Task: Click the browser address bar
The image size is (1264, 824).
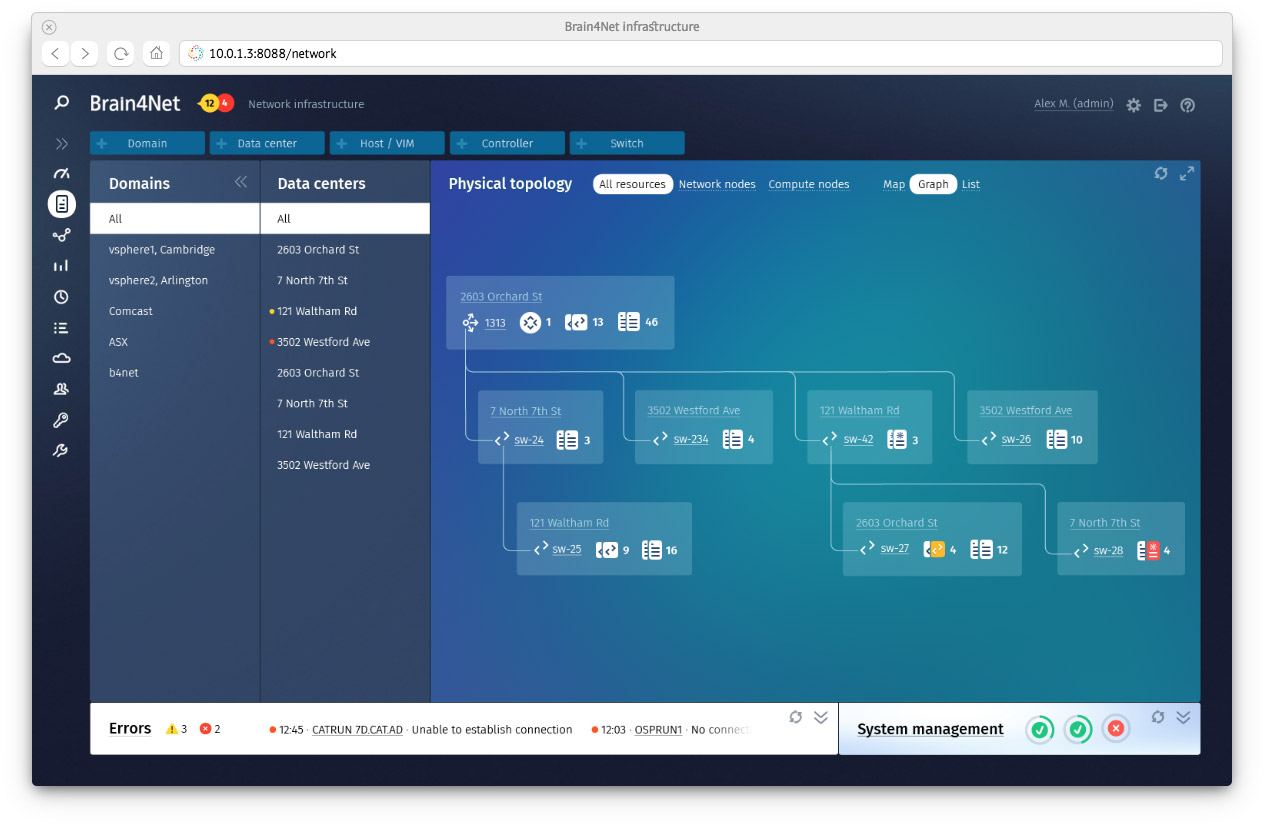Action: (700, 53)
